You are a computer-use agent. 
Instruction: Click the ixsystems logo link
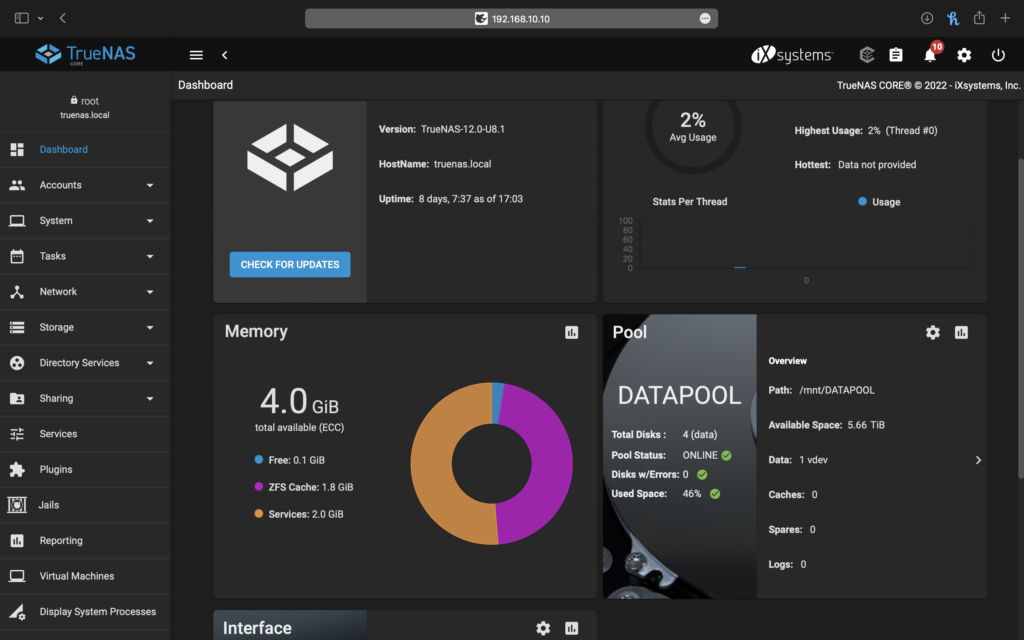(792, 55)
